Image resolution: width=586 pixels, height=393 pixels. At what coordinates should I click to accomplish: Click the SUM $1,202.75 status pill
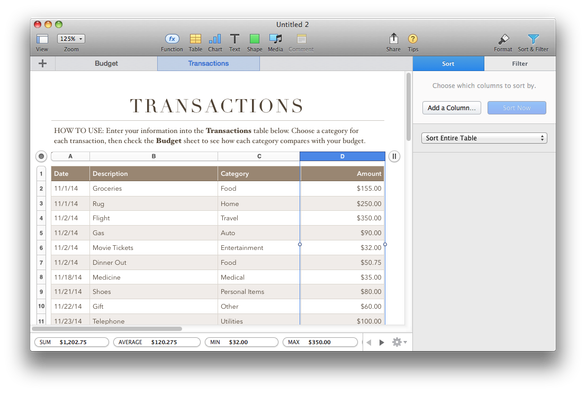point(71,342)
